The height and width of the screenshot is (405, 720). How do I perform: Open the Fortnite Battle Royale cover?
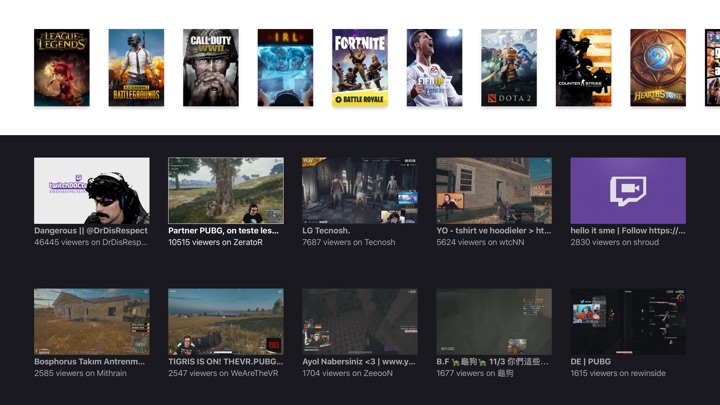(360, 68)
